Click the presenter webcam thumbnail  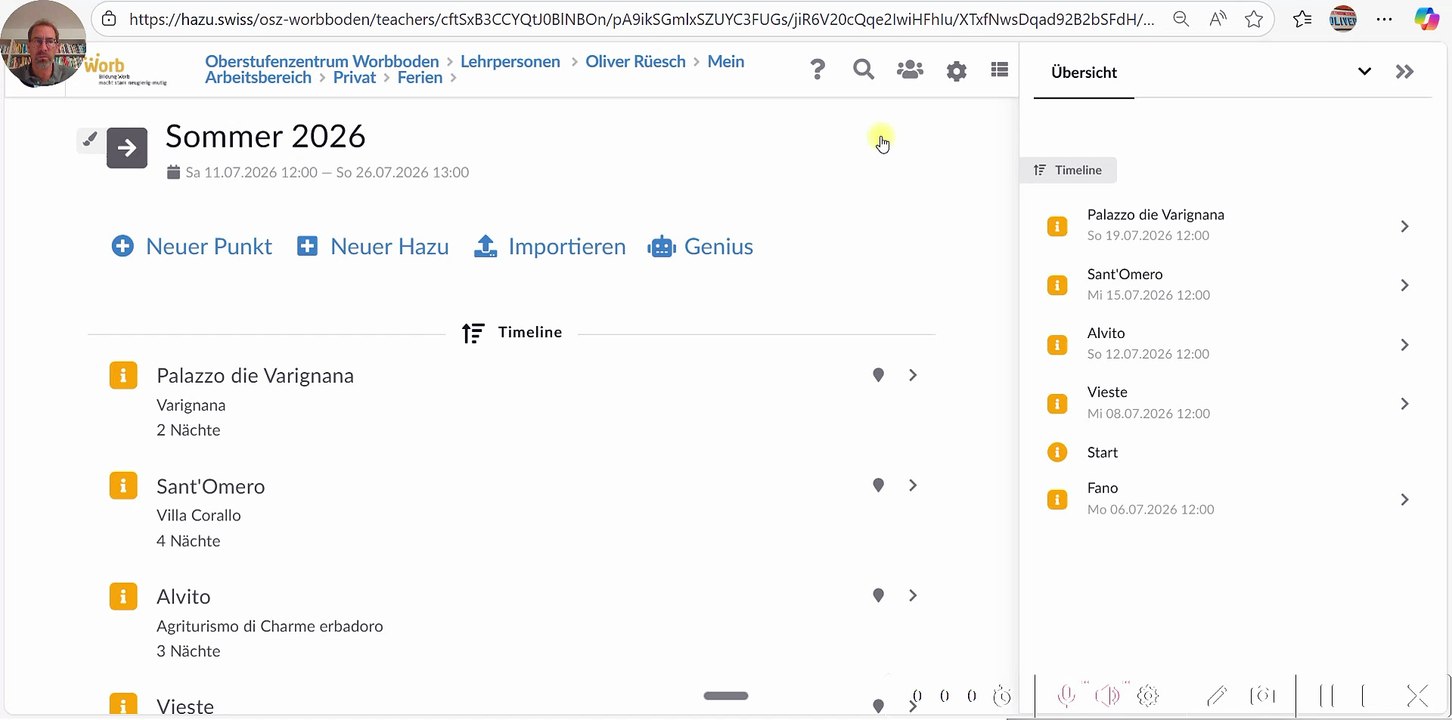43,44
